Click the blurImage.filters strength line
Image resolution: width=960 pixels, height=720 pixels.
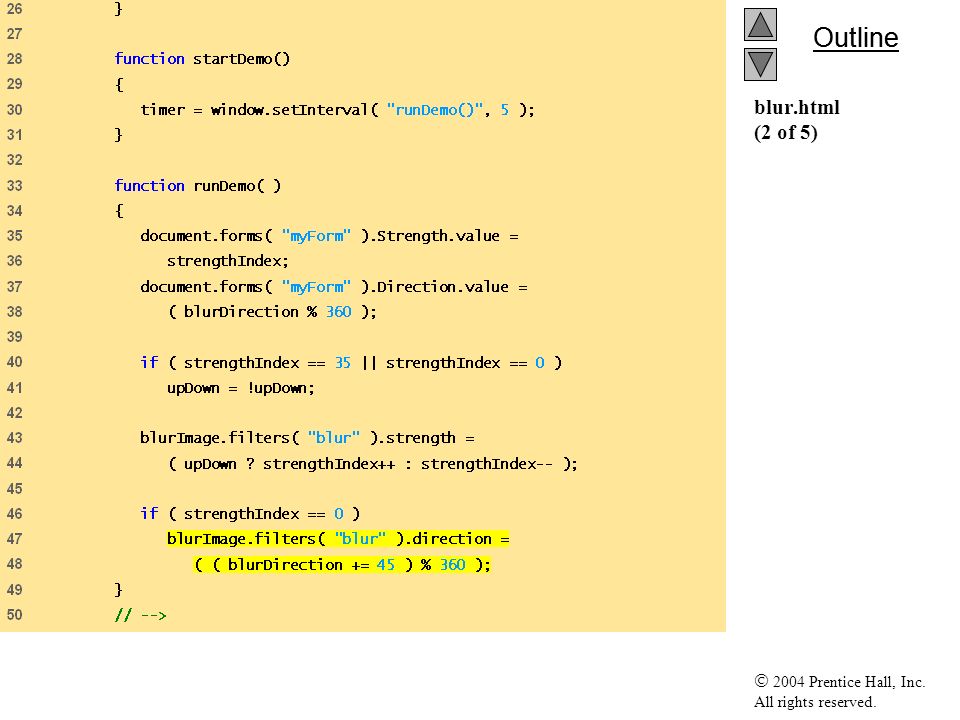[307, 438]
